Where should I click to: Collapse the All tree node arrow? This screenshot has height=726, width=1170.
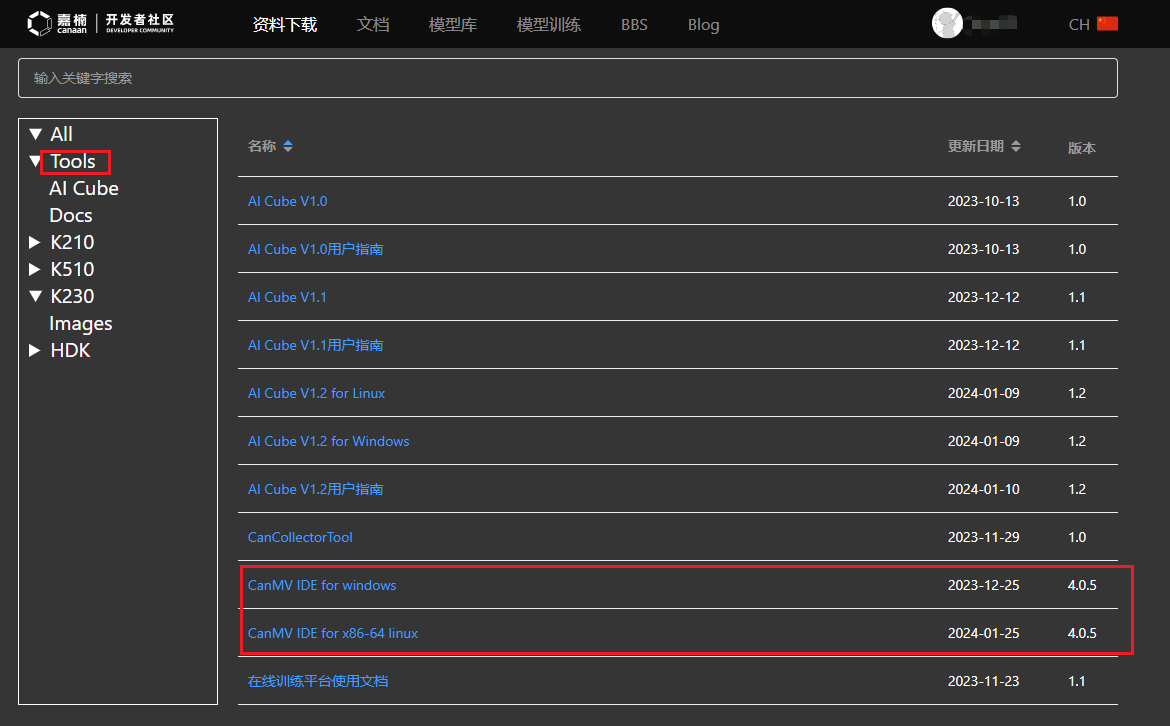point(35,134)
